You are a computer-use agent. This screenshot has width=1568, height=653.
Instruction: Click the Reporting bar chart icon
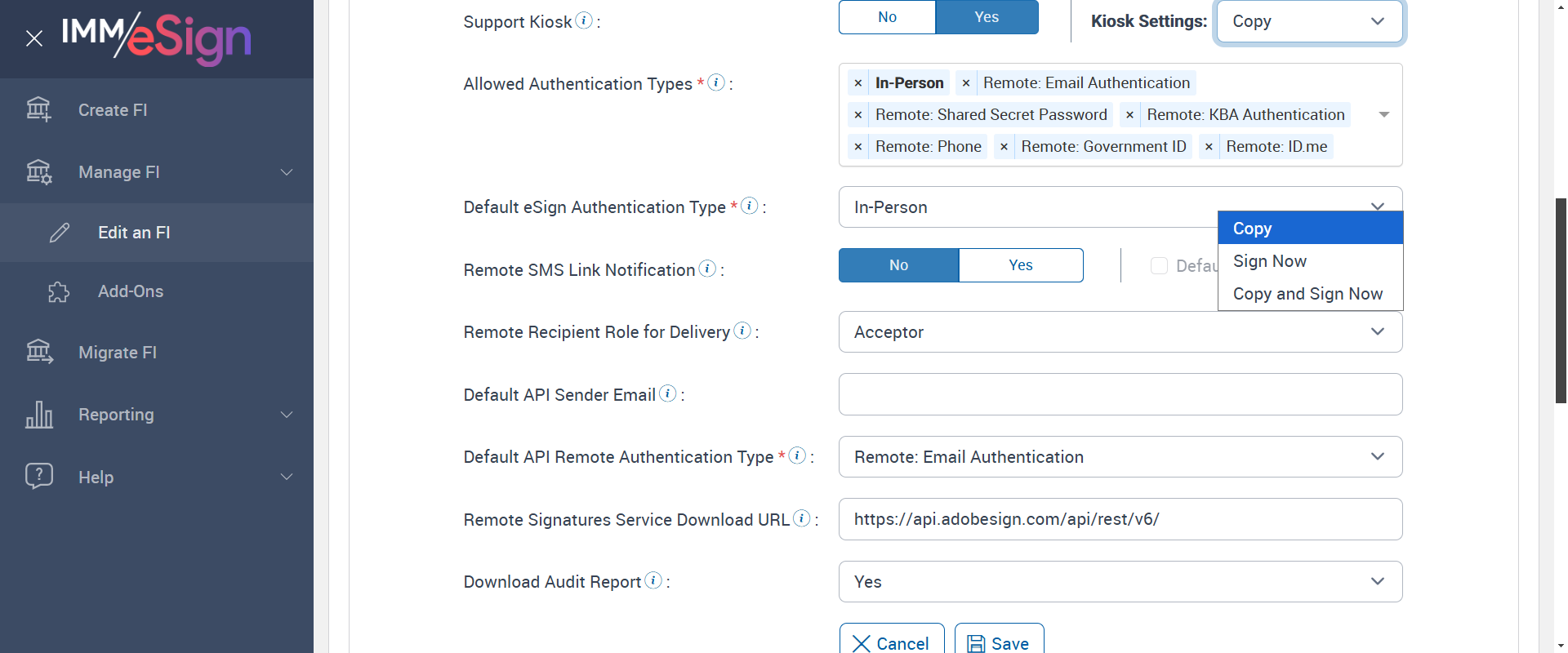(x=39, y=415)
